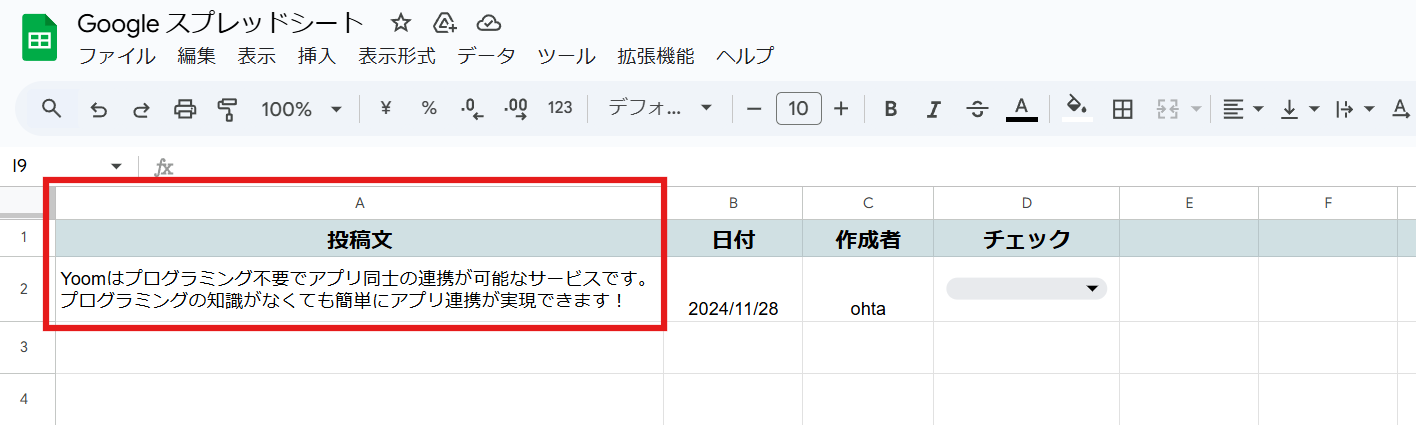Screen dimensions: 1416x425
Task: Select column C header
Action: pos(868,203)
